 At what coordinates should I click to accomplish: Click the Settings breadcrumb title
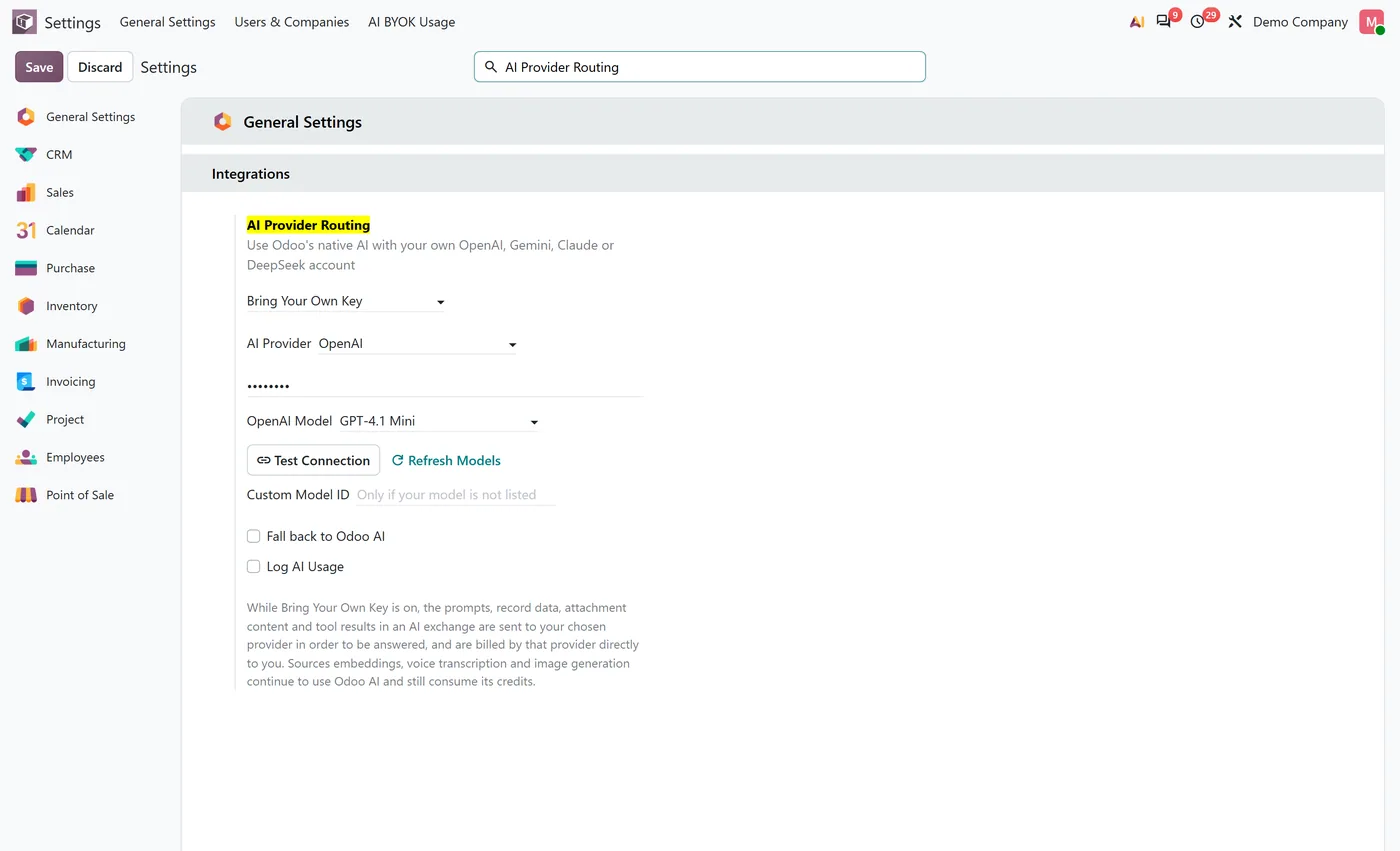[168, 67]
